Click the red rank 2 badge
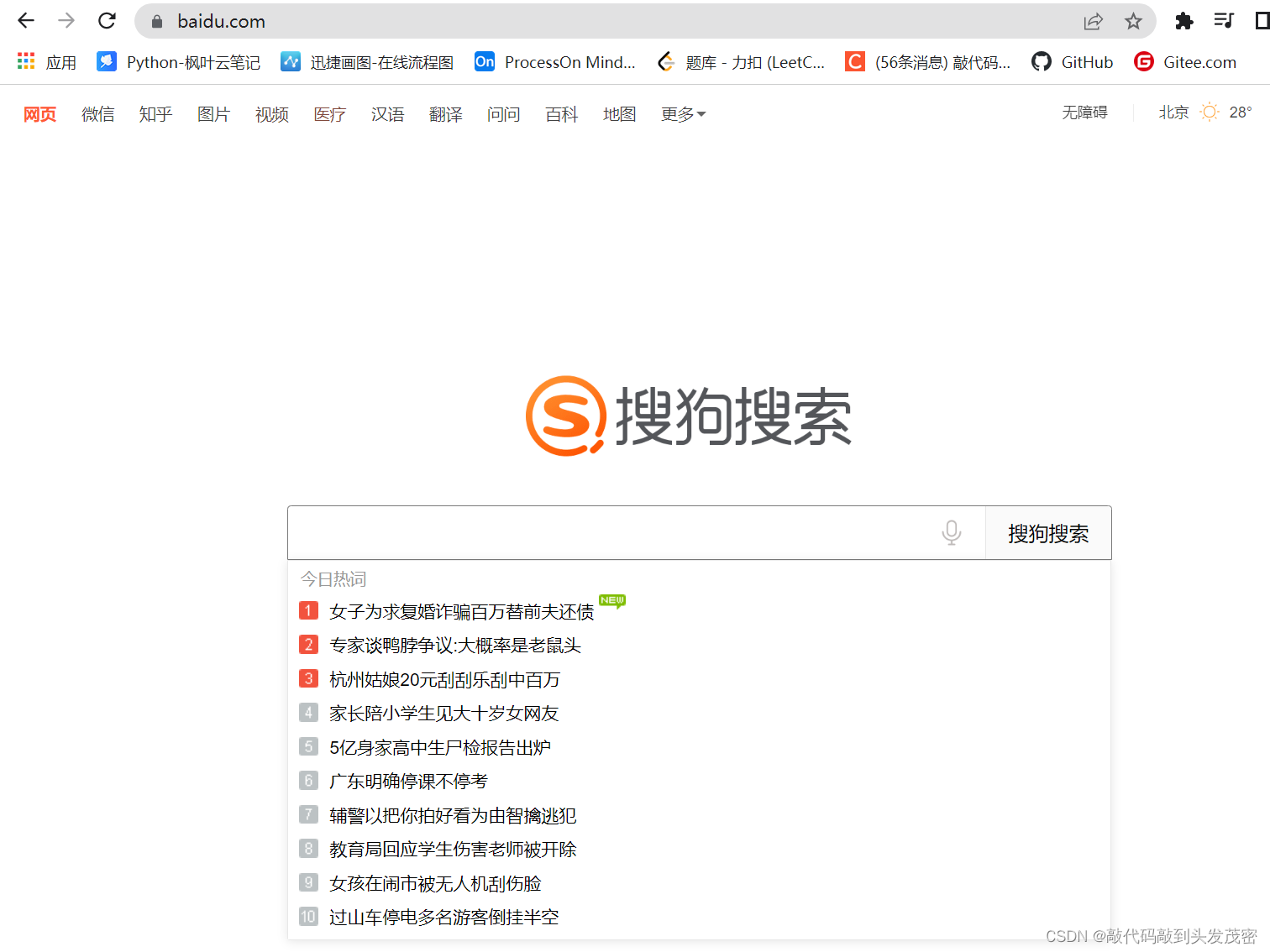The height and width of the screenshot is (952, 1270). tap(308, 644)
